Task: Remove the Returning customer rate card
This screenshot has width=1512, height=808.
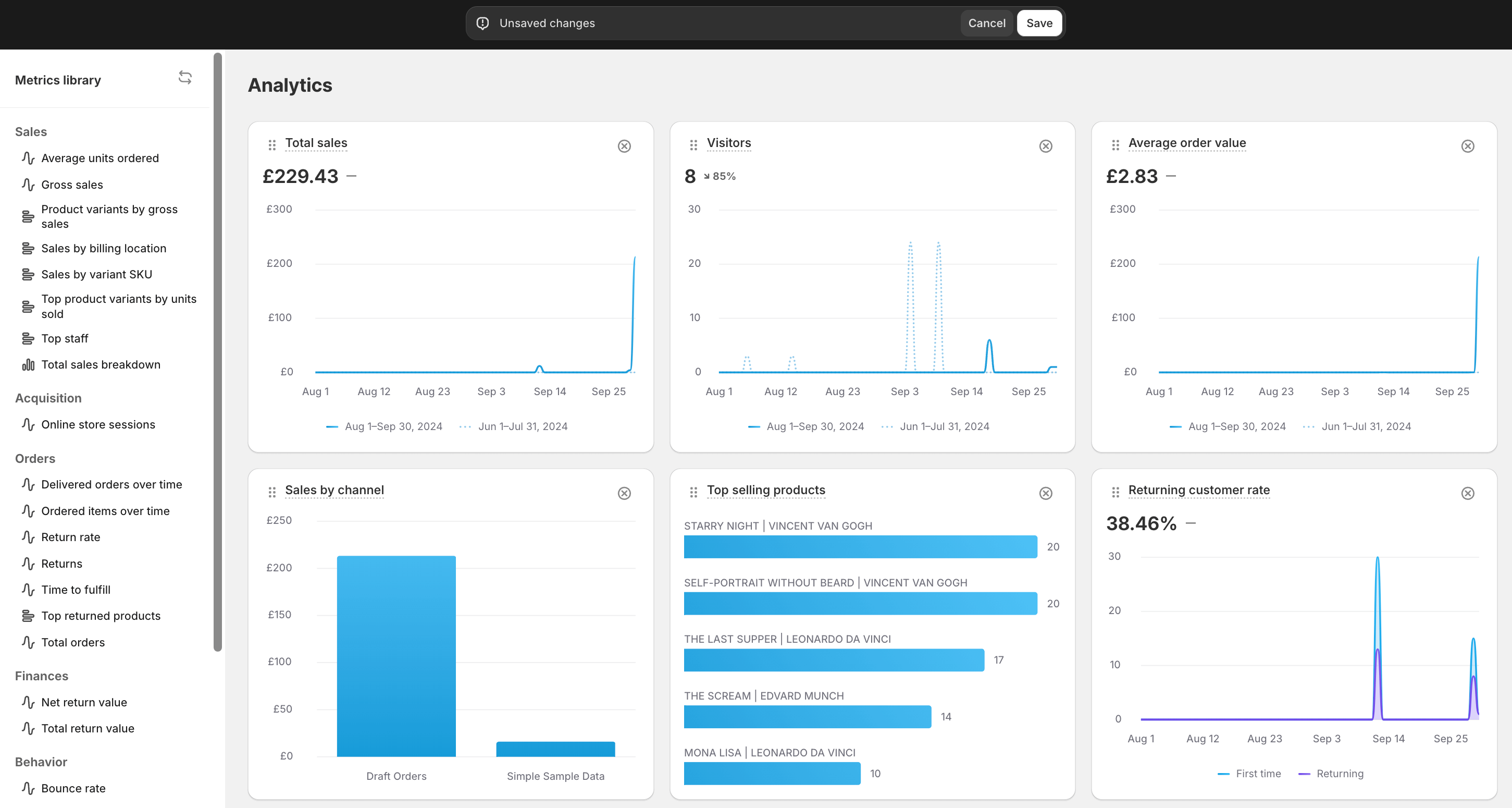Action: coord(1467,493)
